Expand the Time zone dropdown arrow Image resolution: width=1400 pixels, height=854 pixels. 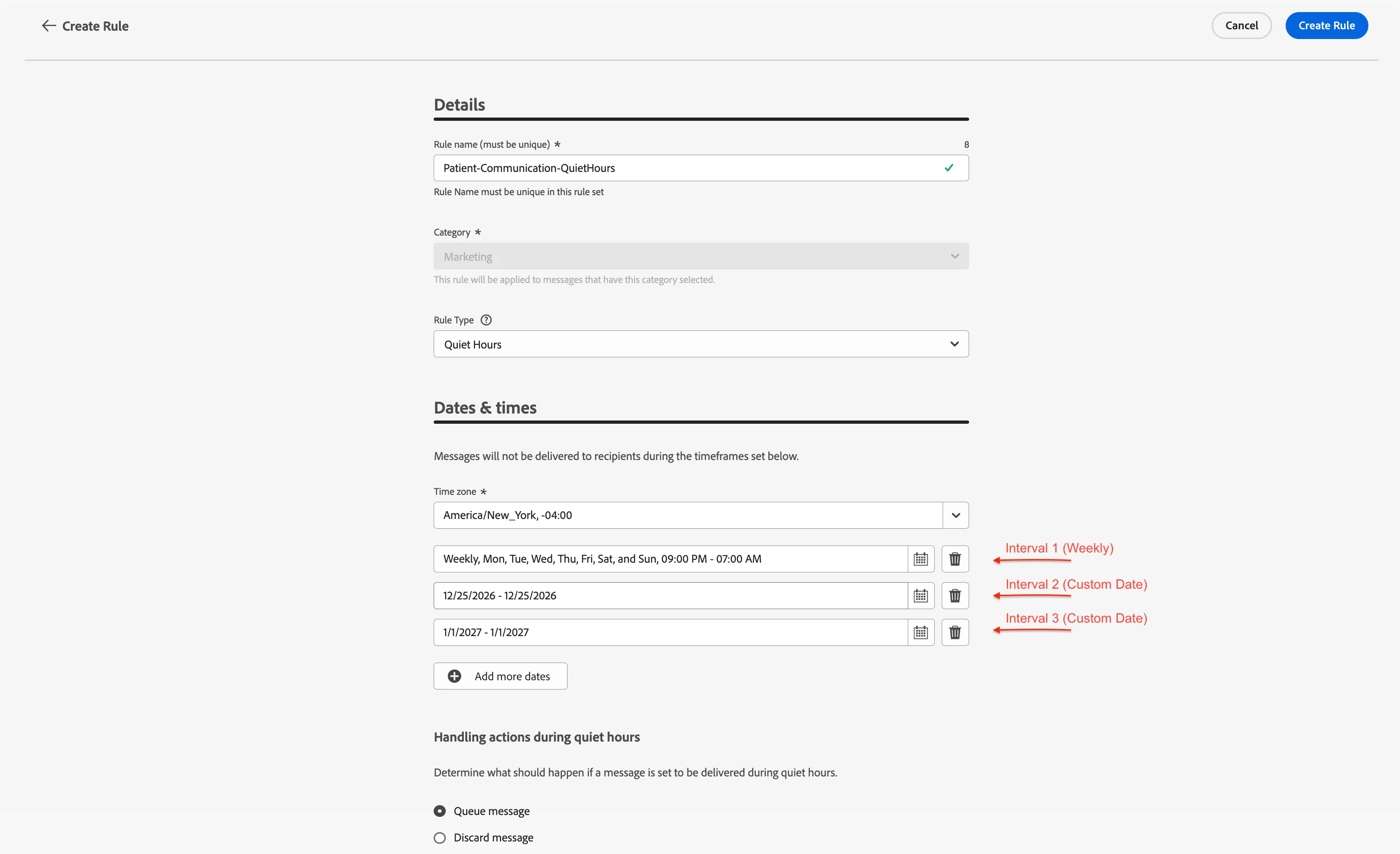pyautogui.click(x=956, y=515)
